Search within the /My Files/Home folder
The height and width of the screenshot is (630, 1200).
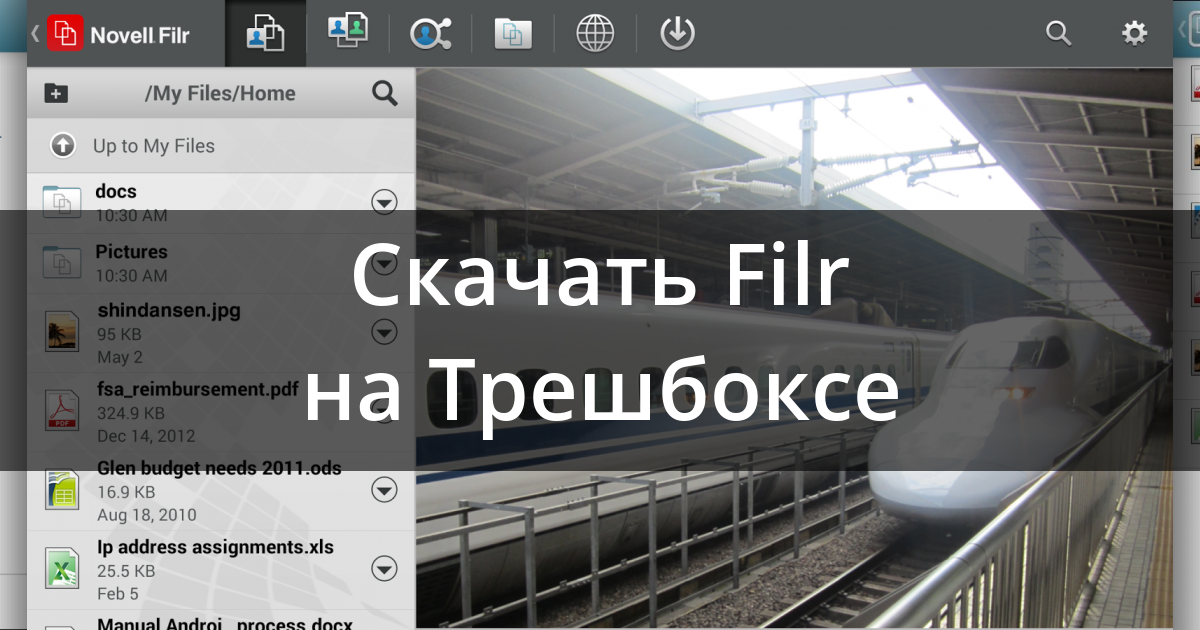[x=385, y=94]
